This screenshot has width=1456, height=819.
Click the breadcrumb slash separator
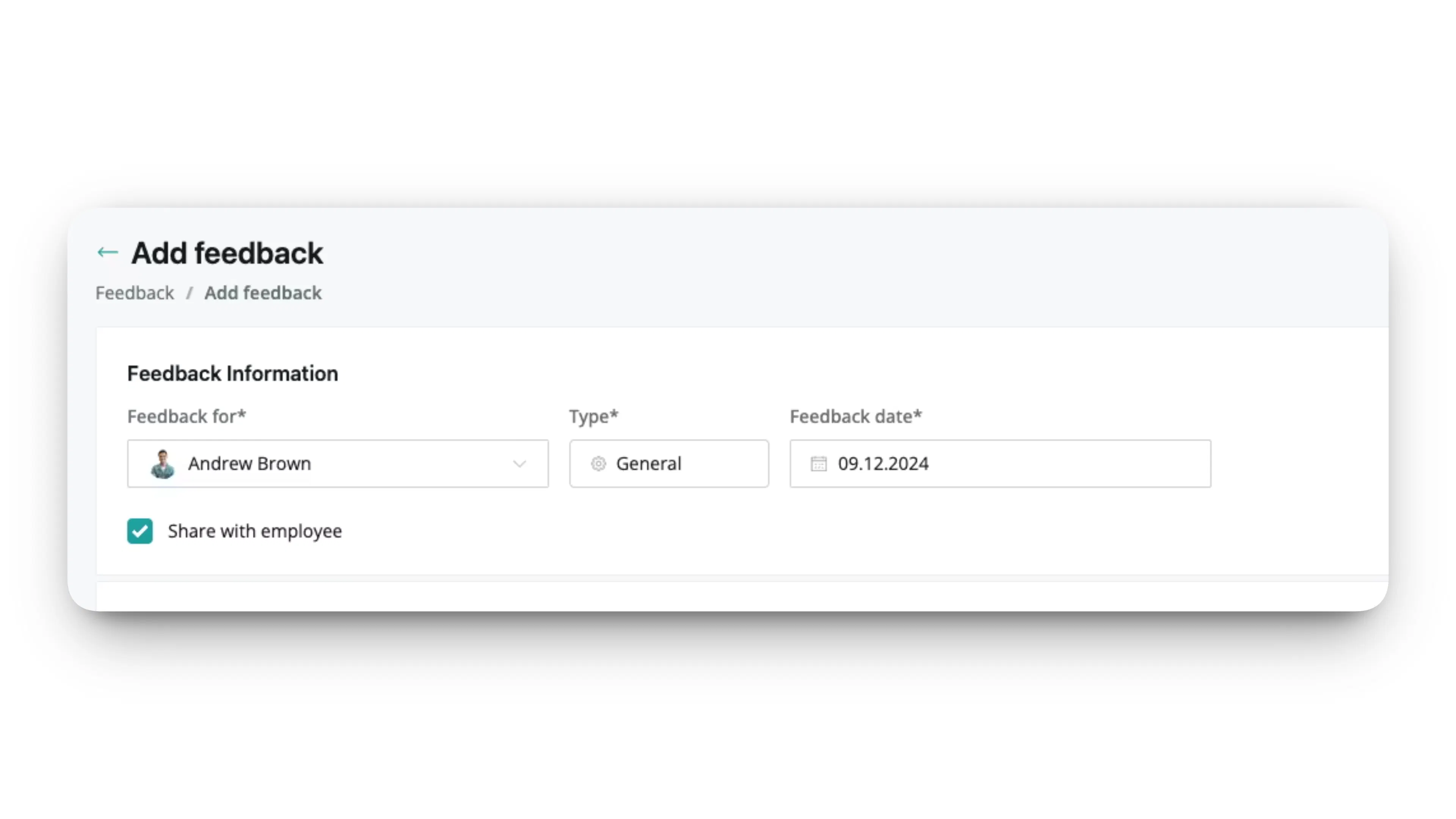coord(189,293)
